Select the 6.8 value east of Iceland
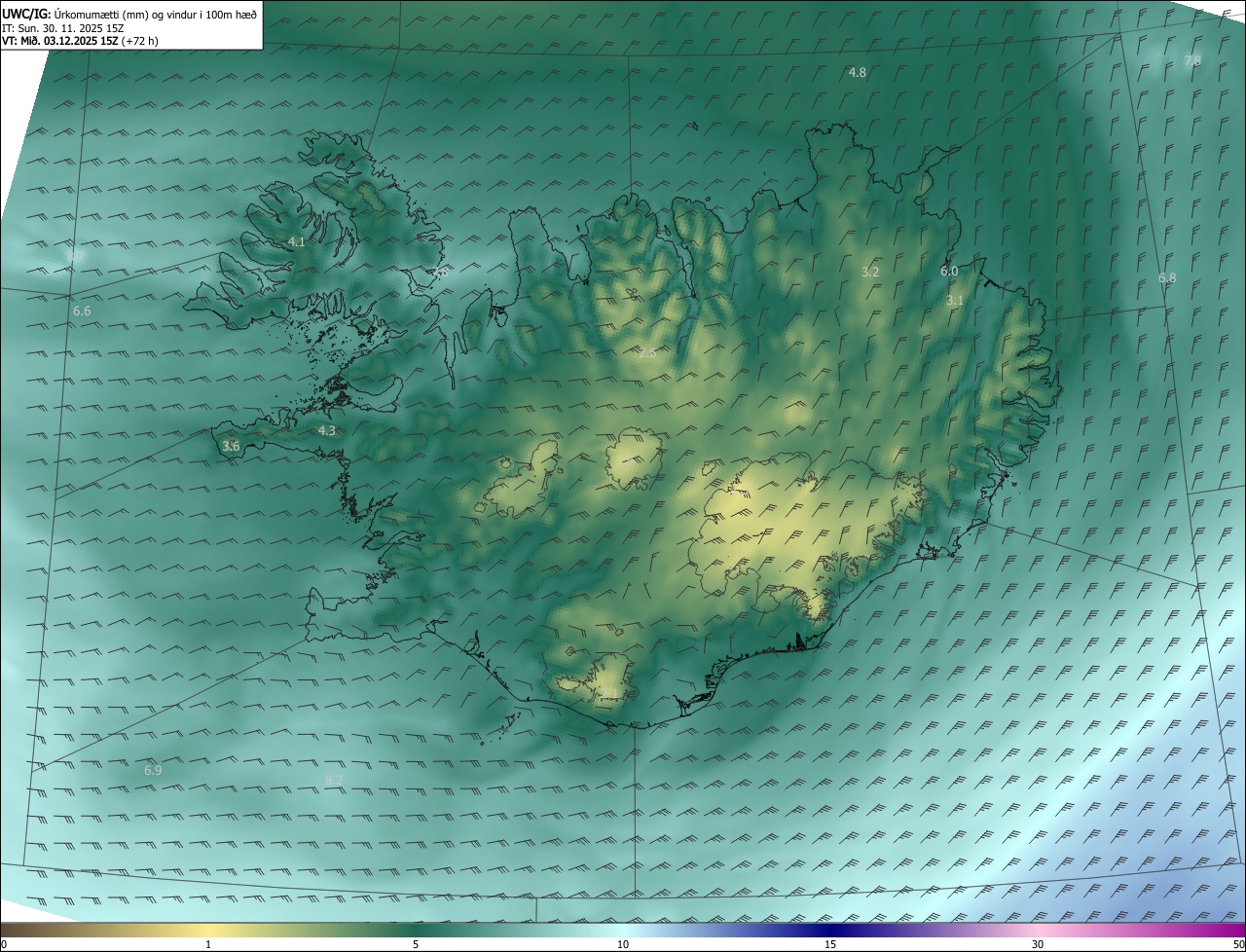This screenshot has width=1246, height=952. (1167, 277)
